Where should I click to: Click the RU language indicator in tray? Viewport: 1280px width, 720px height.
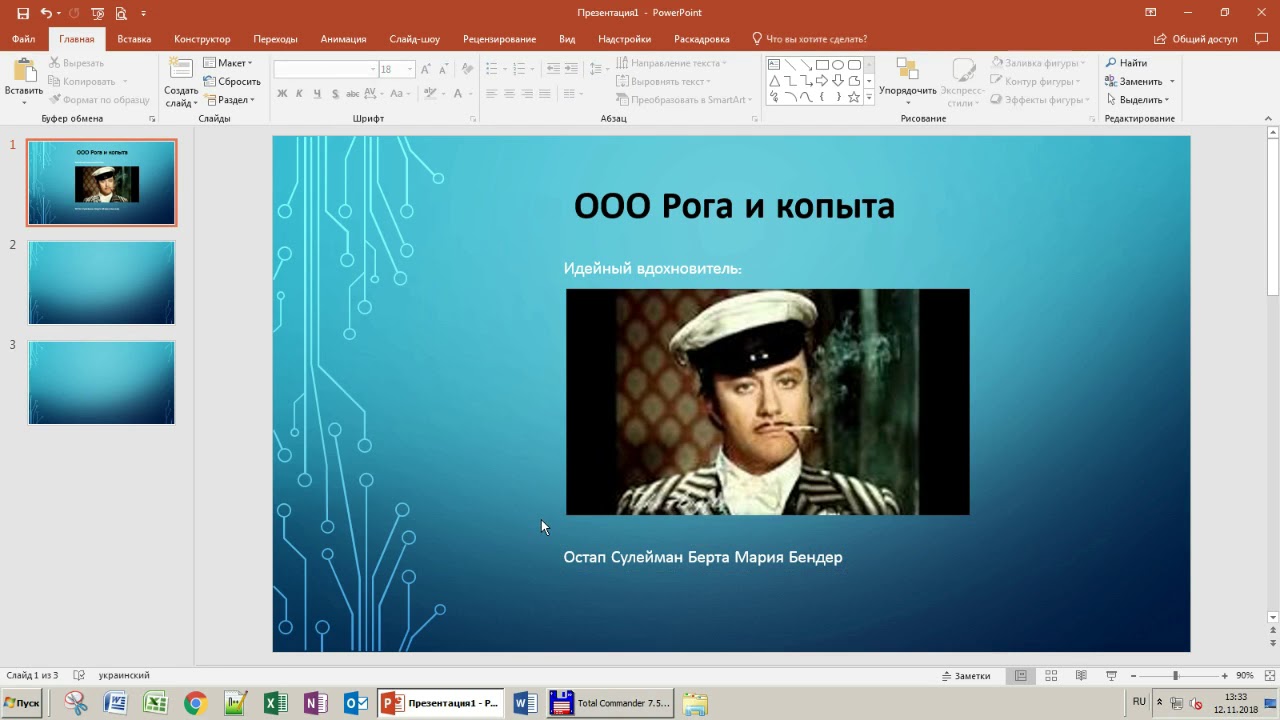1139,702
